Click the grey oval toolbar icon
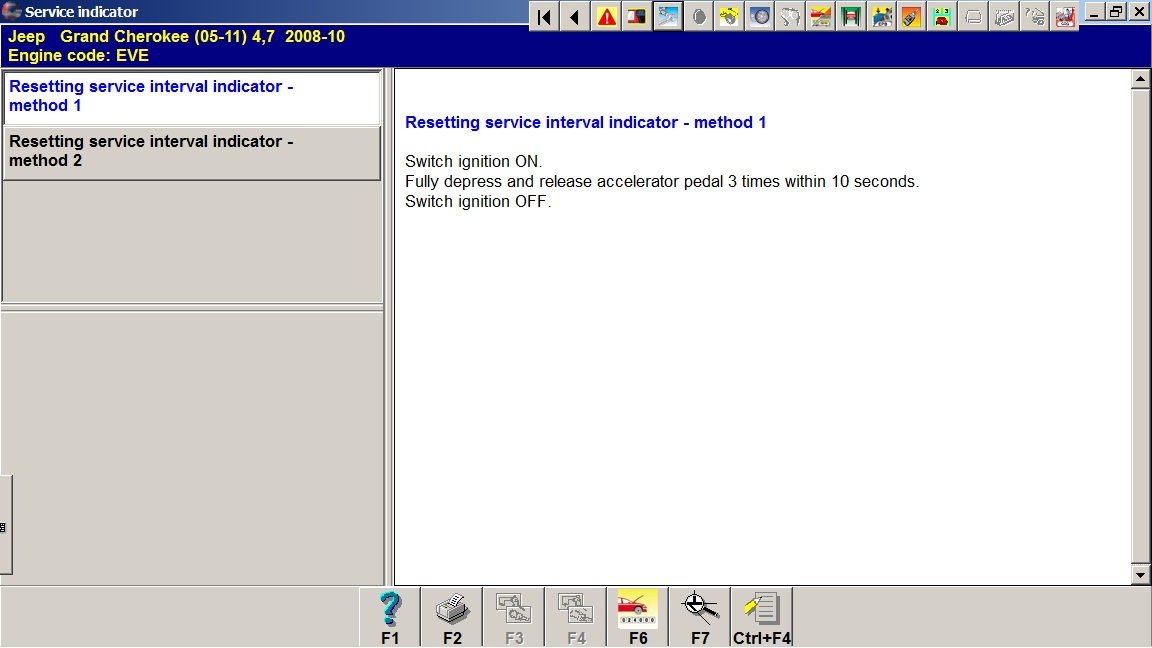 click(x=699, y=17)
